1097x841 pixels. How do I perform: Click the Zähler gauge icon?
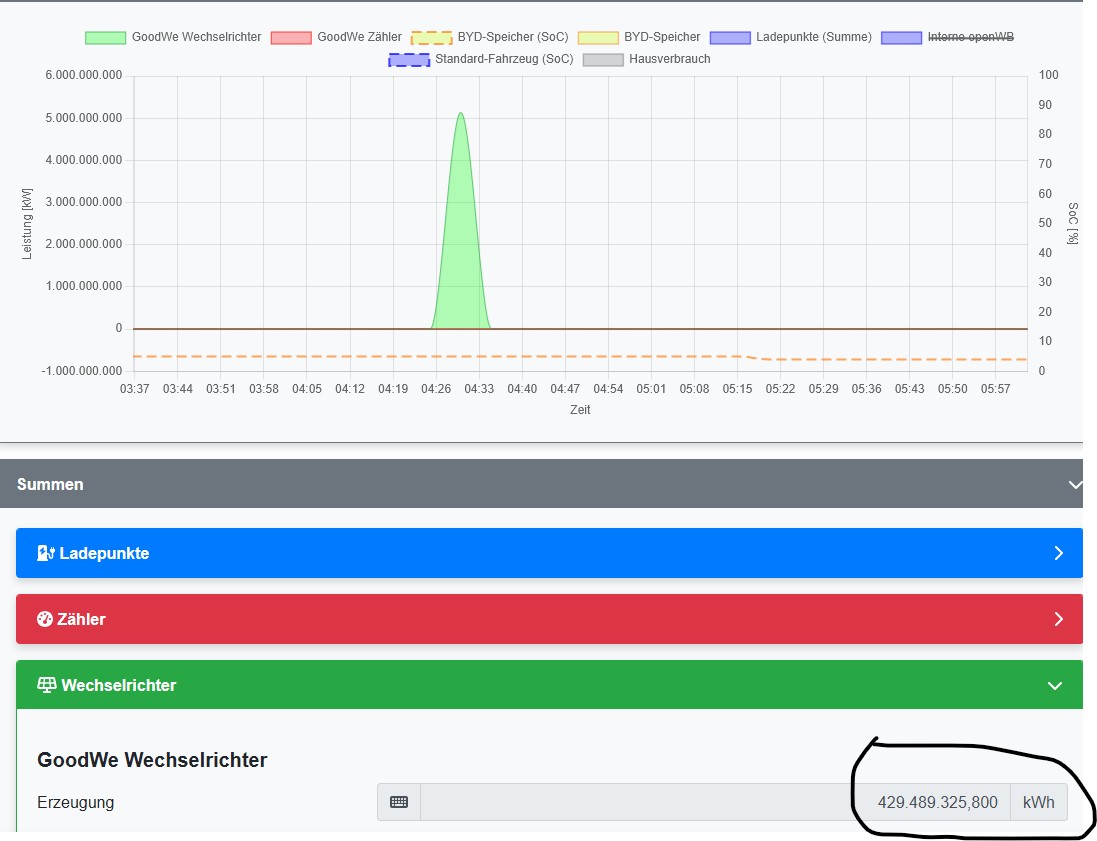(45, 619)
